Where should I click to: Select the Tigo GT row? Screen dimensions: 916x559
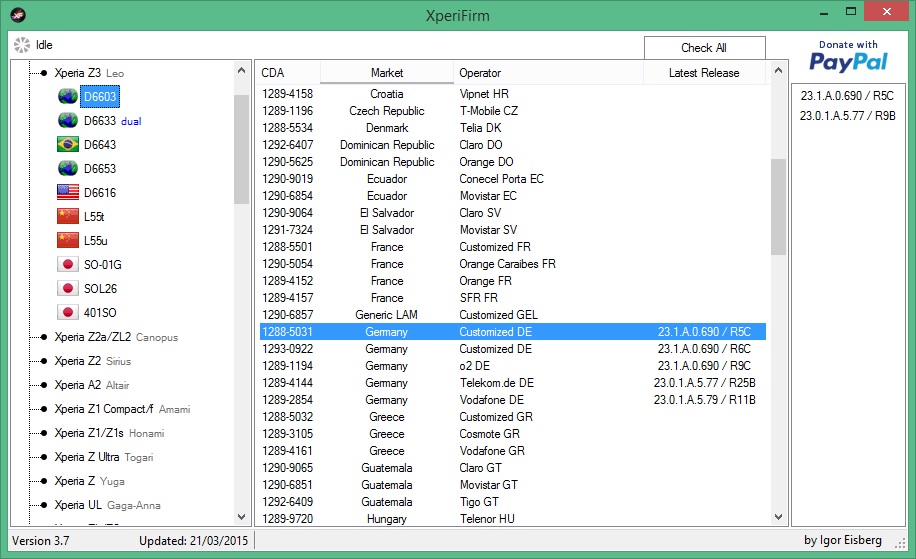coord(512,502)
